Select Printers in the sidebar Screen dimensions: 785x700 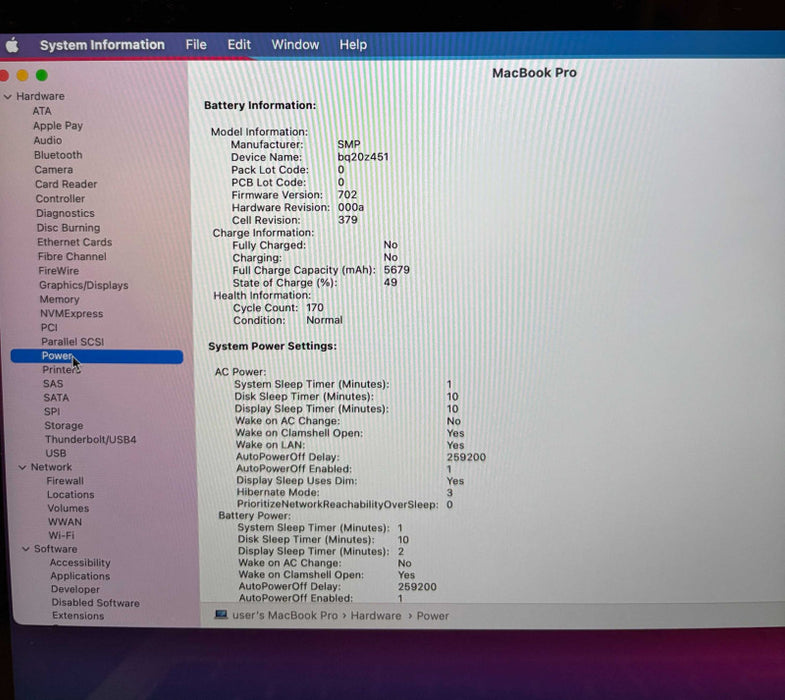pos(61,370)
